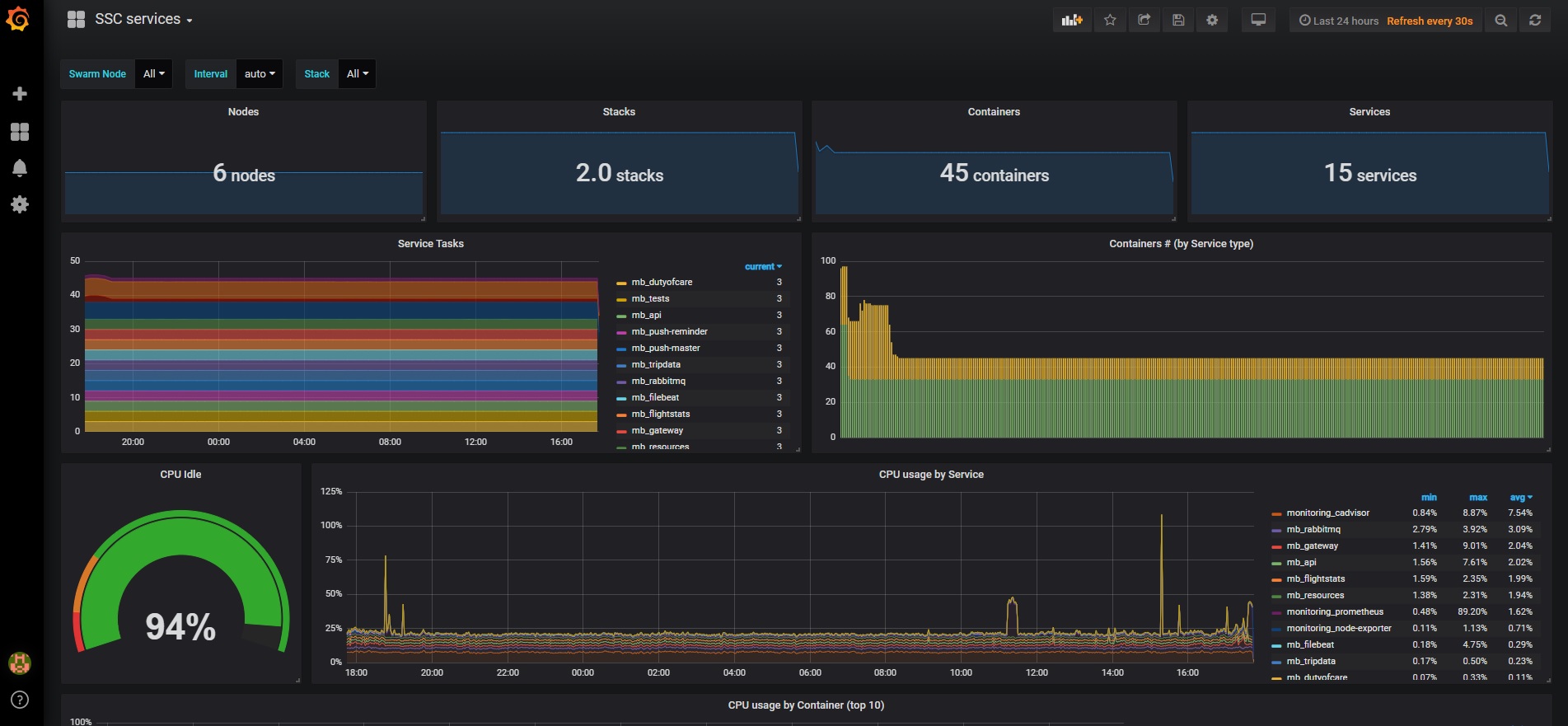Open the Dashboards grid icon in sidebar
The image size is (1568, 726).
(x=20, y=132)
